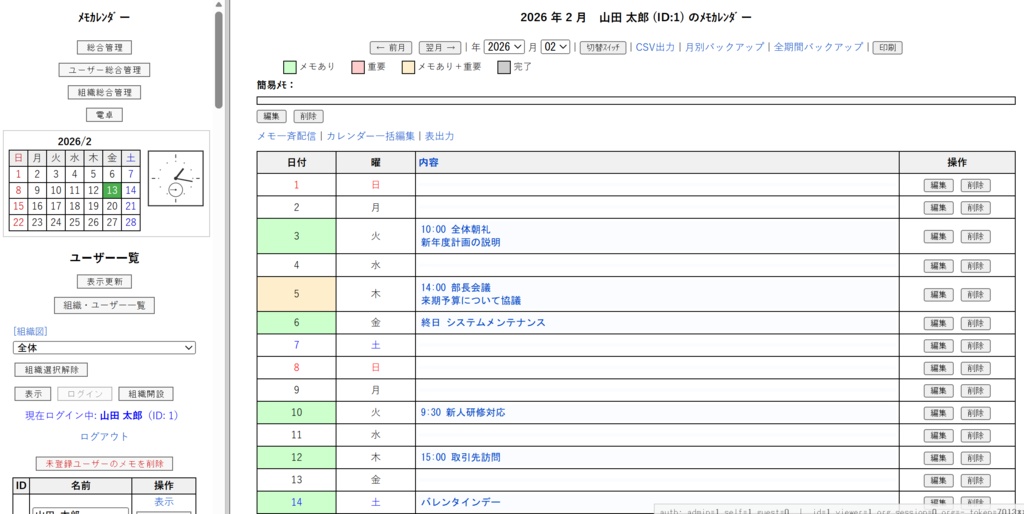Click 表示更新 button in user list
Image resolution: width=1024 pixels, height=514 pixels.
[x=104, y=281]
